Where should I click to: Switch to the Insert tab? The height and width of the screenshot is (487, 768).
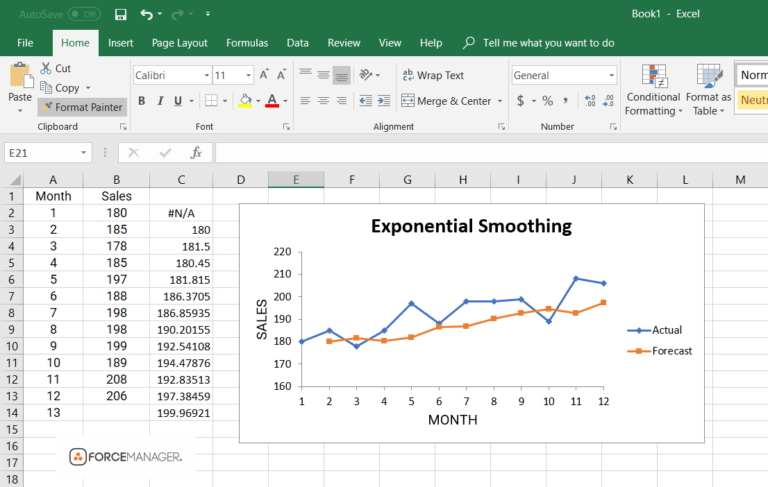click(120, 43)
